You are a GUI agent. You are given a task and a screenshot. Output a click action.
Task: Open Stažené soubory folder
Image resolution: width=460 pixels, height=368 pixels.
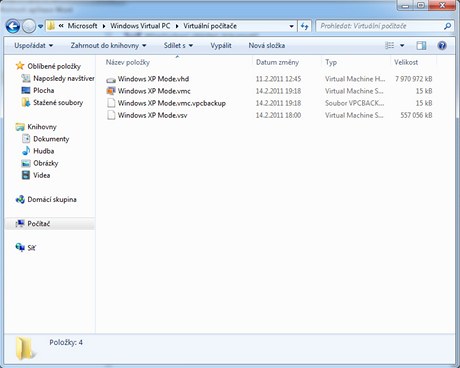(58, 102)
